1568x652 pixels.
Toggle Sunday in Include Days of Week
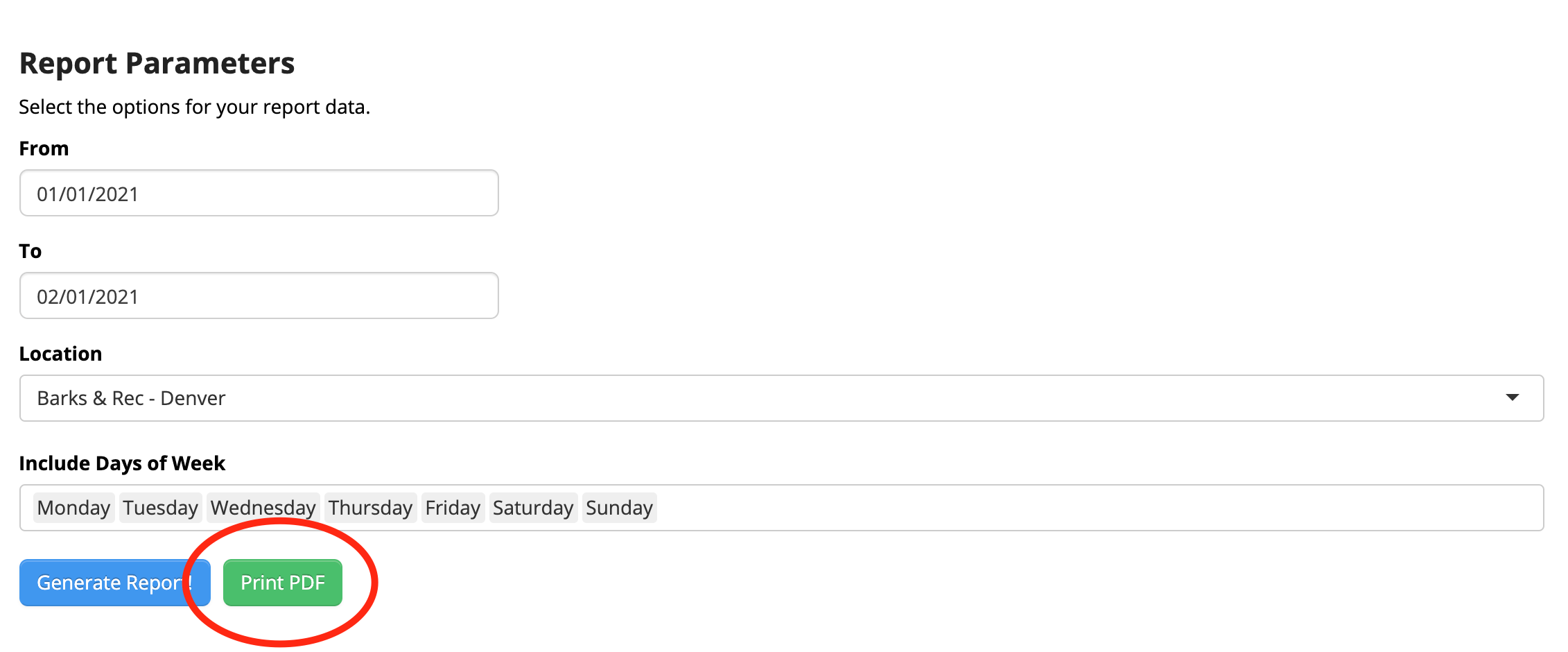pos(619,507)
